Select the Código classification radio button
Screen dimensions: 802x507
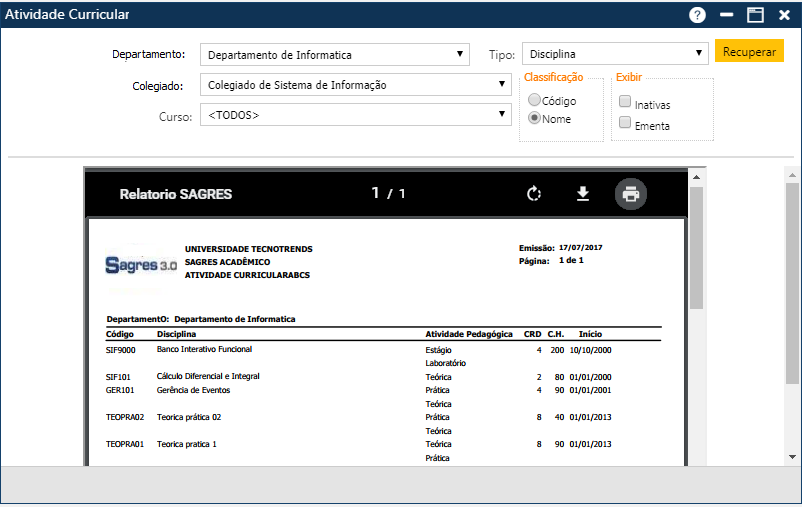pos(534,100)
